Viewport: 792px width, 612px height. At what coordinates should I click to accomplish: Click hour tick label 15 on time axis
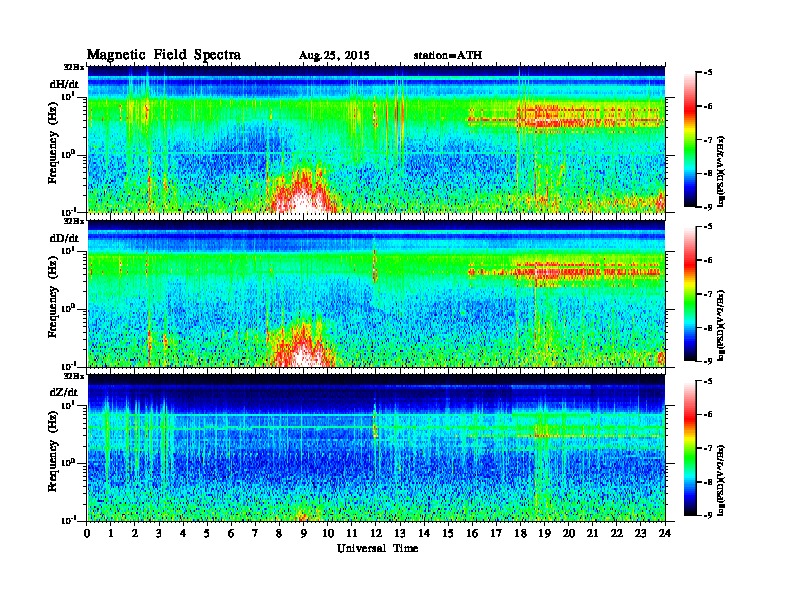[448, 533]
